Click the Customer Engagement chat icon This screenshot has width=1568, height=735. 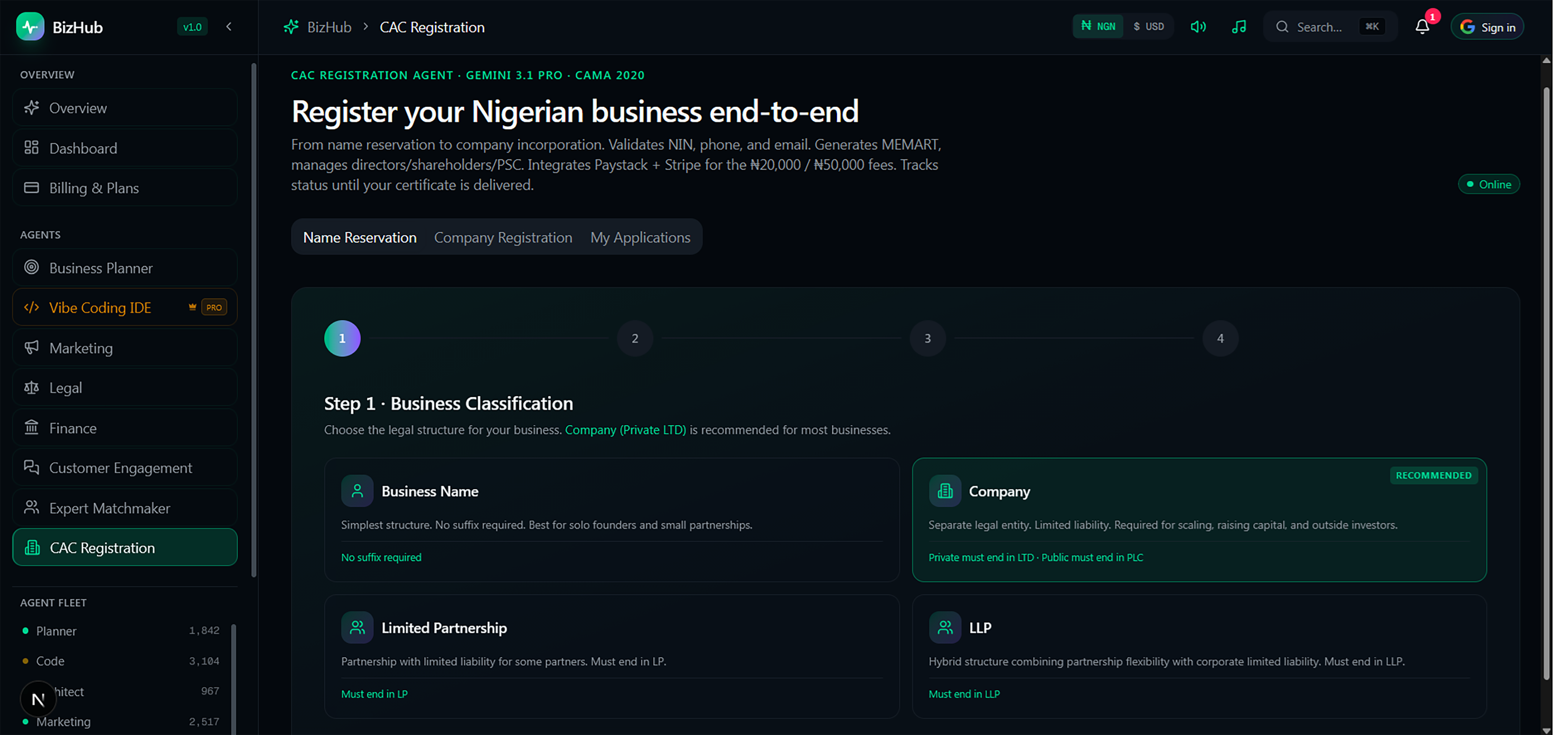pos(32,467)
